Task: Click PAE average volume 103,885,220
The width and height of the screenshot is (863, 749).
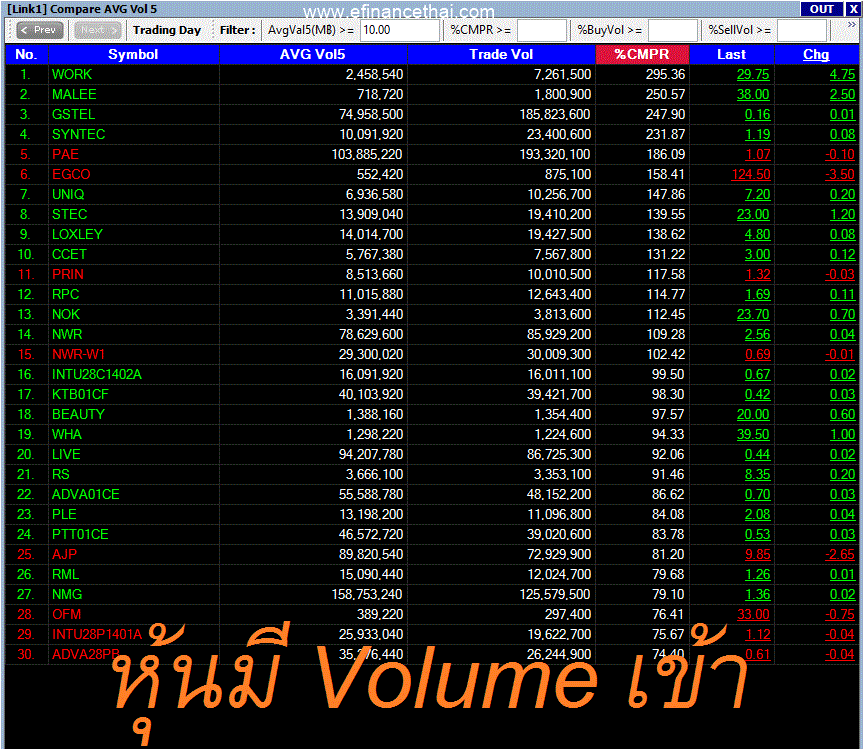Action: (367, 155)
